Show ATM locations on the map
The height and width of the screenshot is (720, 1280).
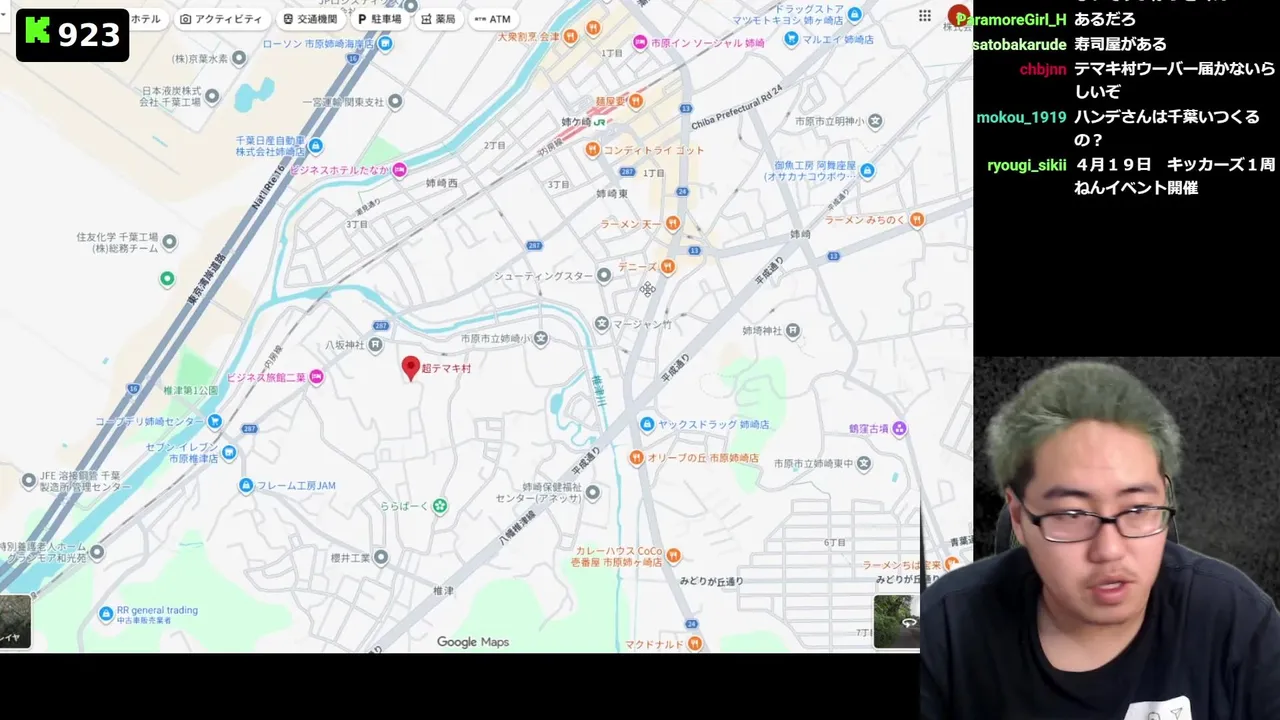493,19
